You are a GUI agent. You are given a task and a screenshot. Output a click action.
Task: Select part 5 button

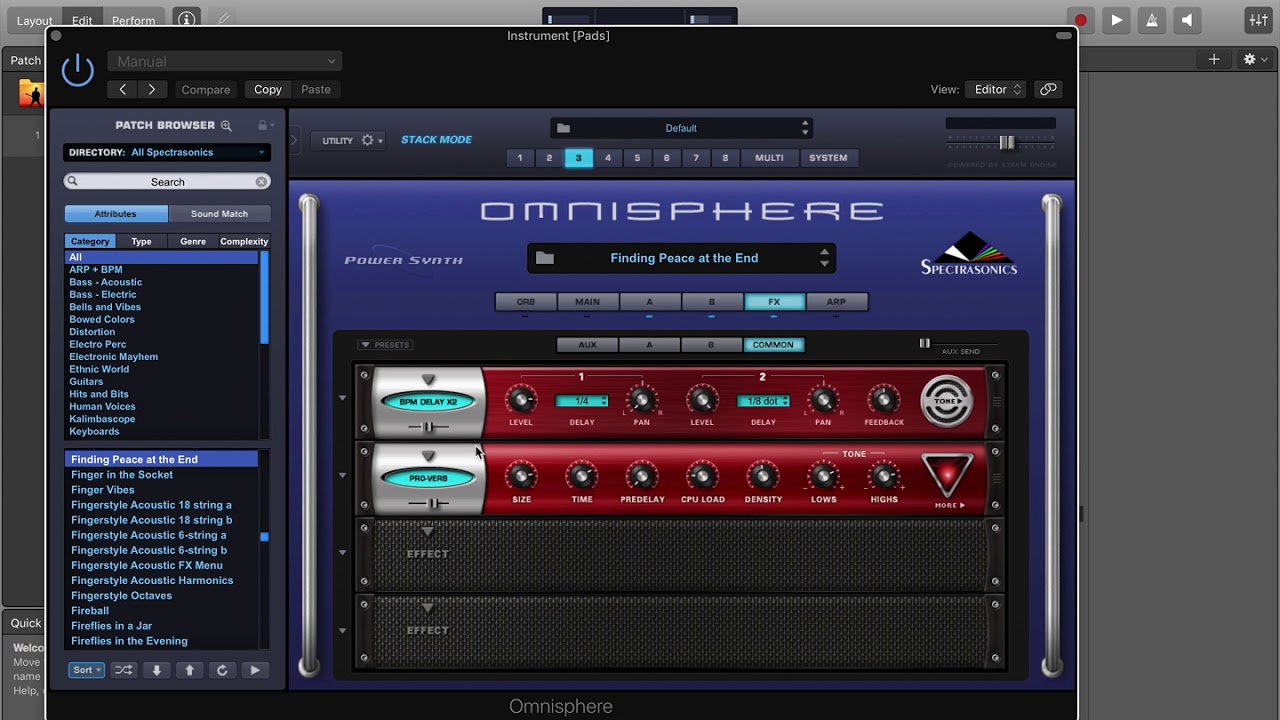click(637, 158)
